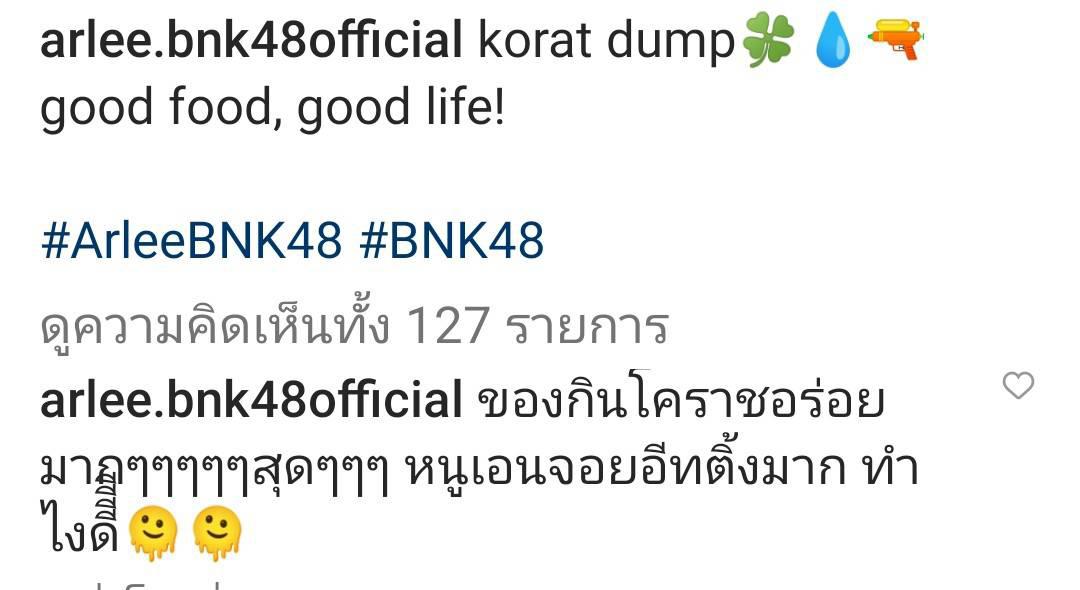Tap the second melting face emoji

217,534
